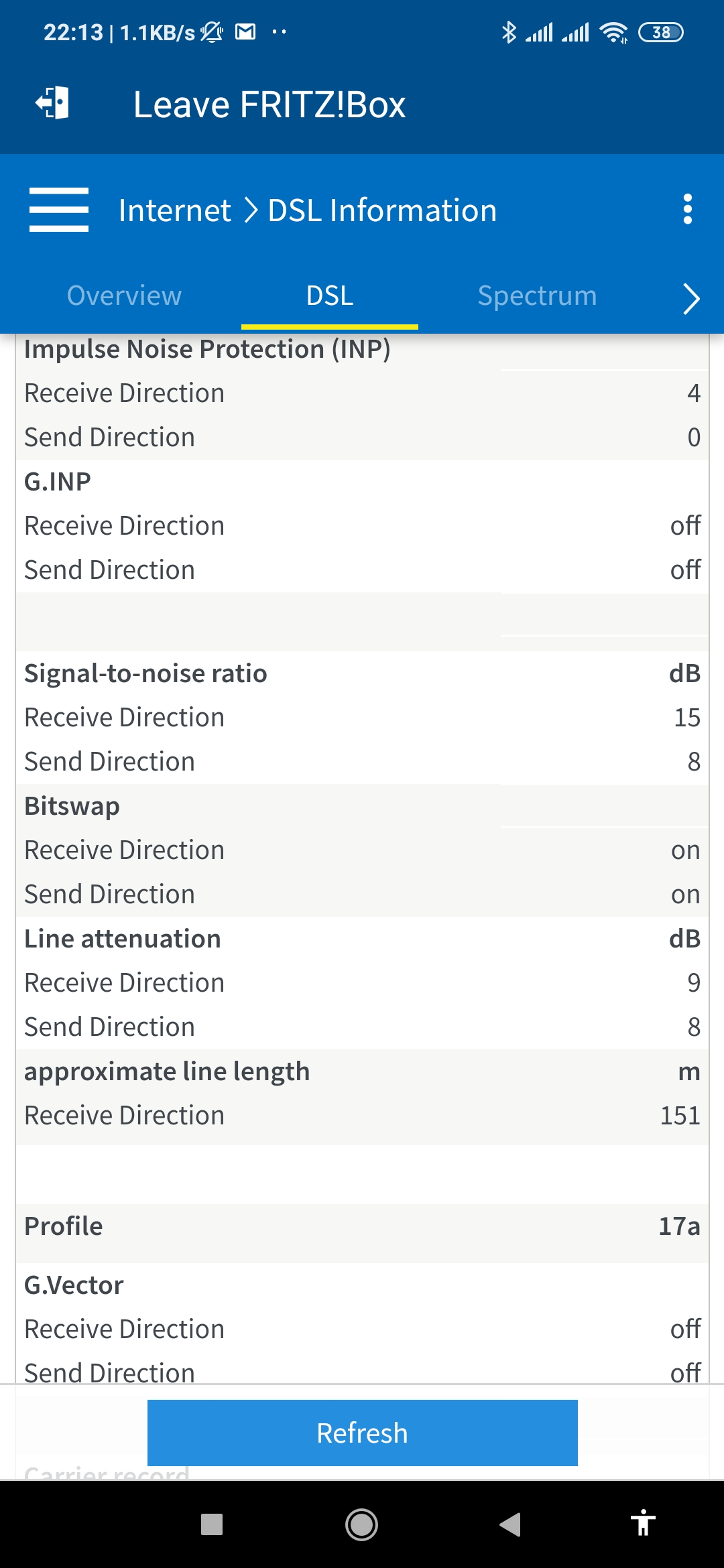Open the hamburger navigation menu
The height and width of the screenshot is (1568, 724).
(x=59, y=210)
